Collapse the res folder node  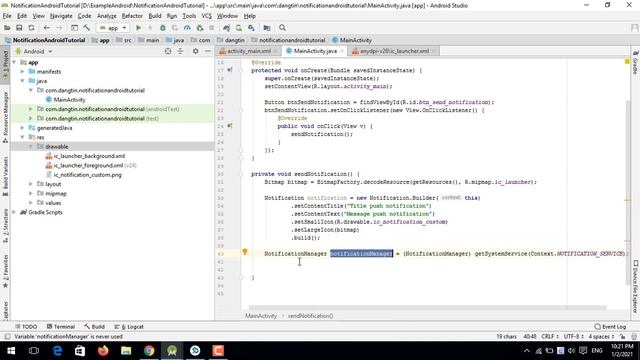click(x=22, y=137)
